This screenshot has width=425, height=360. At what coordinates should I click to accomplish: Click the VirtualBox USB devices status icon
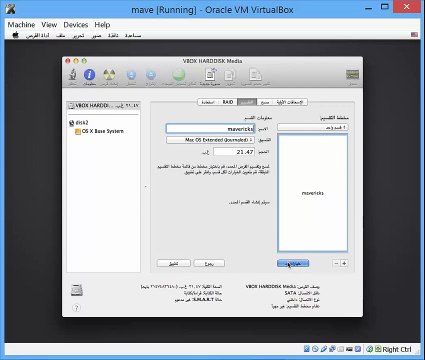pos(324,349)
